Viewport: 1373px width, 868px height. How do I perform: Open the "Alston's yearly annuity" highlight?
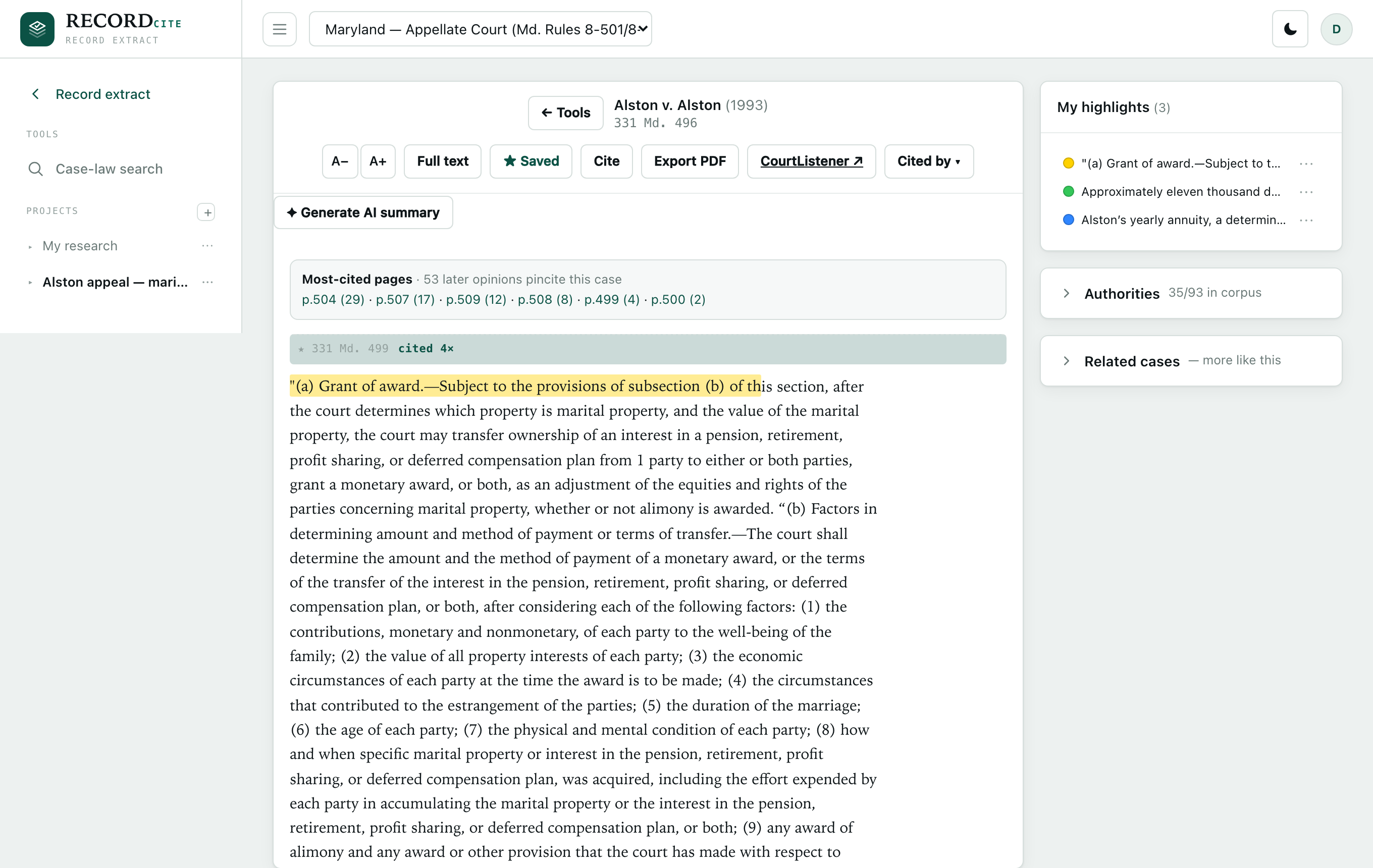pyautogui.click(x=1184, y=220)
